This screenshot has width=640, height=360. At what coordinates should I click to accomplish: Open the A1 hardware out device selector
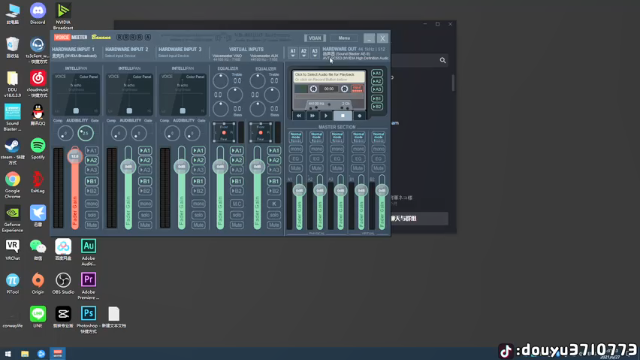click(x=293, y=52)
